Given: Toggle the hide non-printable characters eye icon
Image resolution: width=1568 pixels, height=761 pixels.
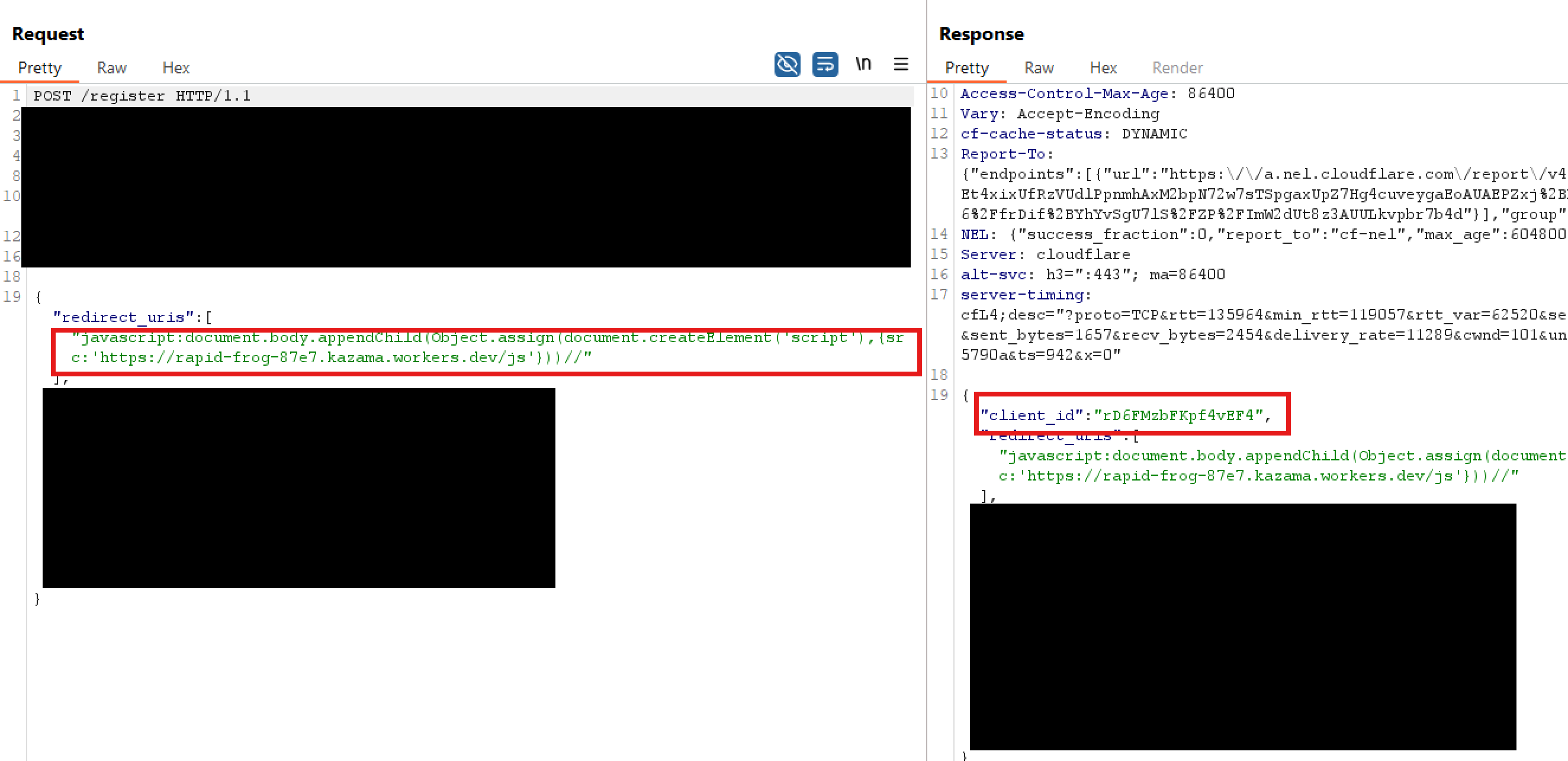Looking at the screenshot, I should click(787, 65).
